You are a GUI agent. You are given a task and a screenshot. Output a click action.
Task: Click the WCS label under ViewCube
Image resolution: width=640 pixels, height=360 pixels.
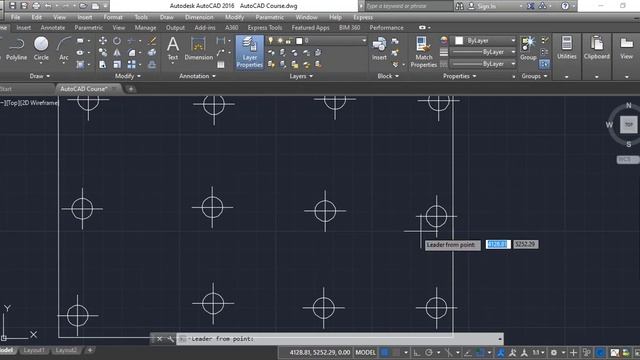point(627,159)
